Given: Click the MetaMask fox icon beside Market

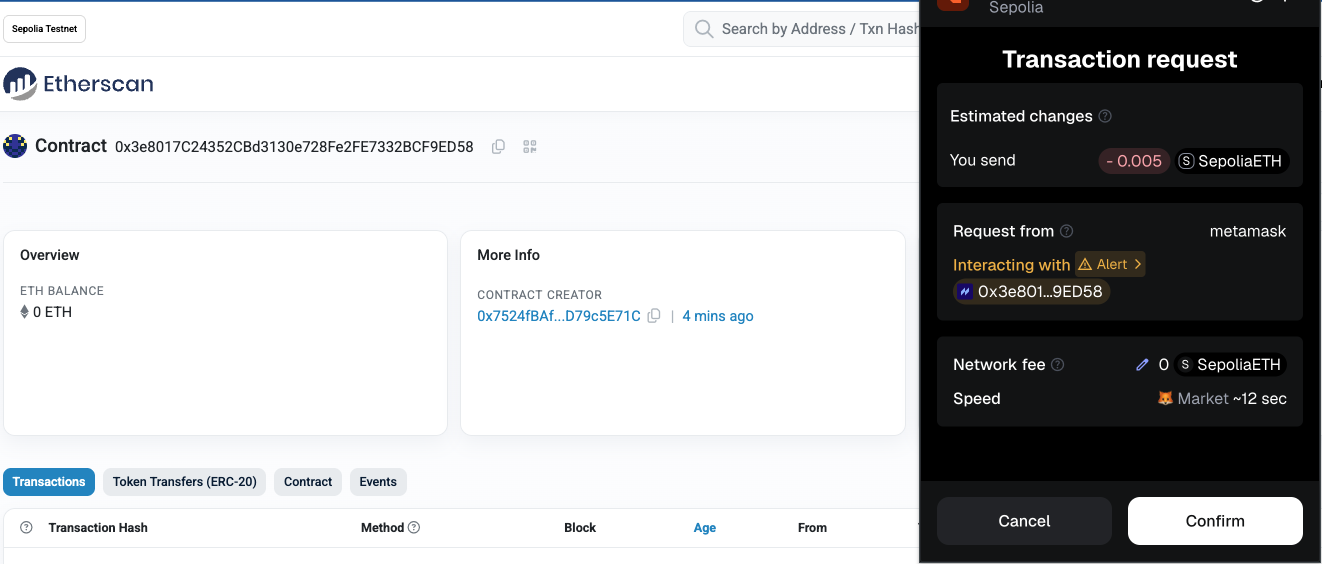Looking at the screenshot, I should click(1165, 398).
